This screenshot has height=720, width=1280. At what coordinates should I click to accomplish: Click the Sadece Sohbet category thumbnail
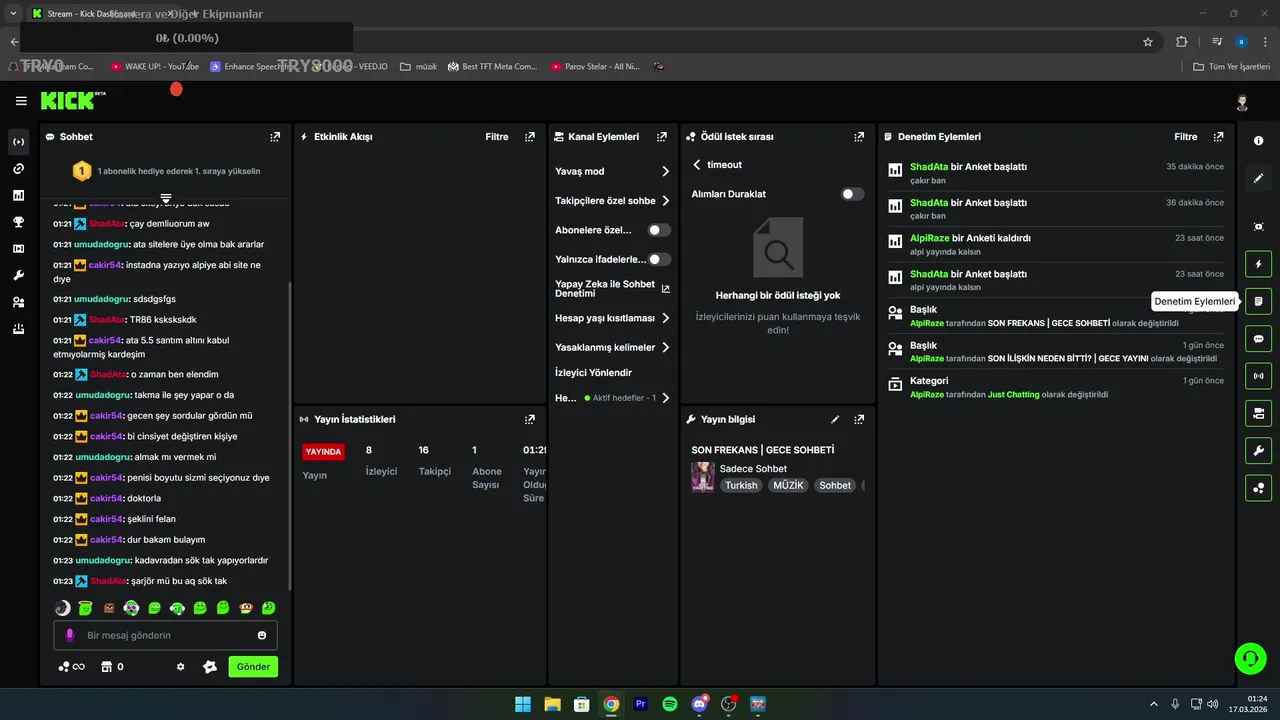[703, 477]
